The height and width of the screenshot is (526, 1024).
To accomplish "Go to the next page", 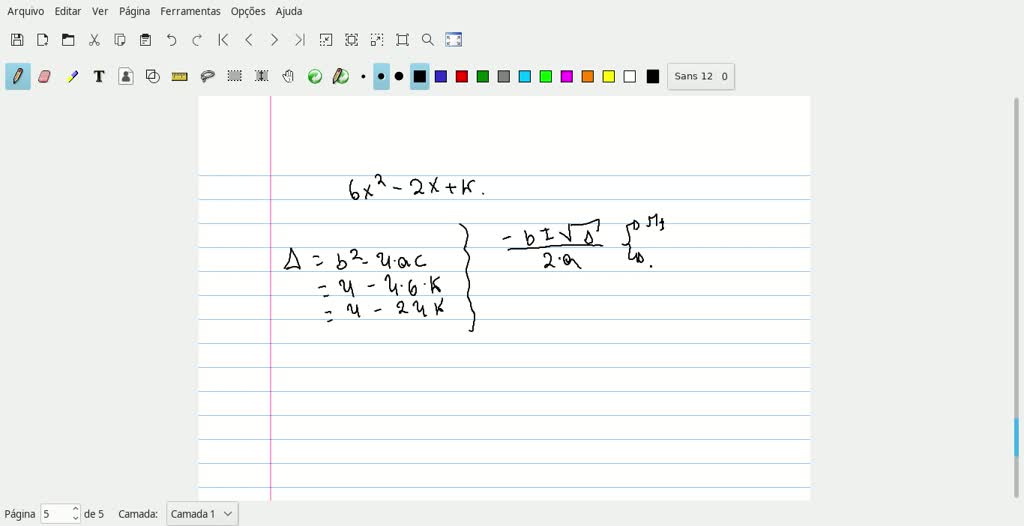I will tap(274, 40).
